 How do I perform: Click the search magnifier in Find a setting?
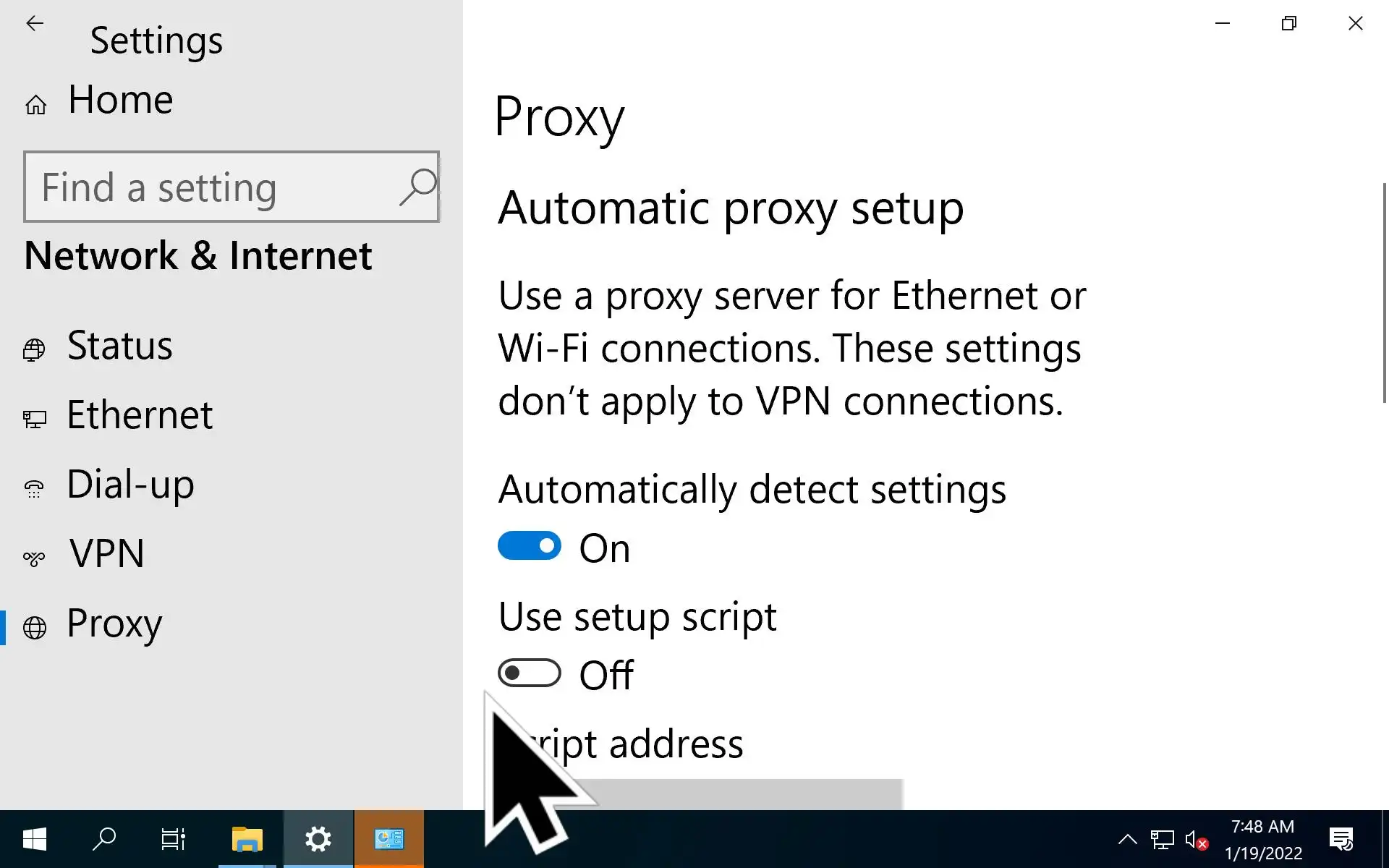(x=418, y=187)
